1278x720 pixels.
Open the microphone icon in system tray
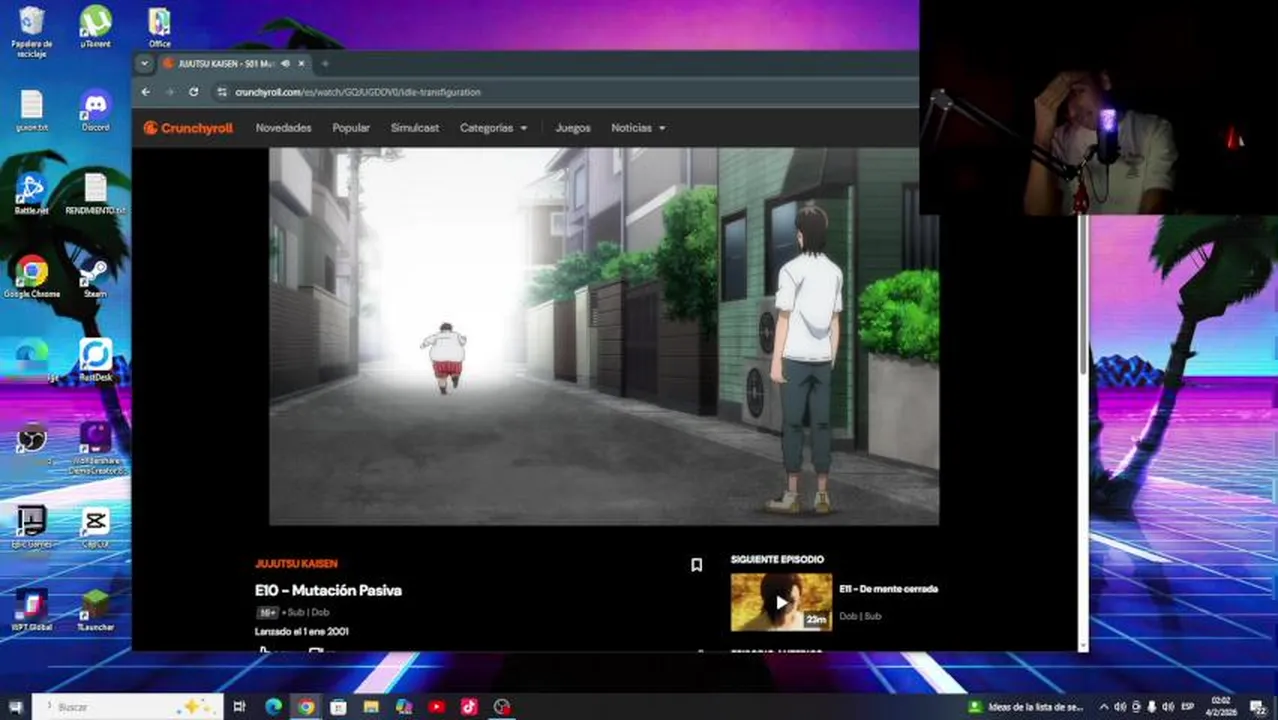click(x=1152, y=707)
